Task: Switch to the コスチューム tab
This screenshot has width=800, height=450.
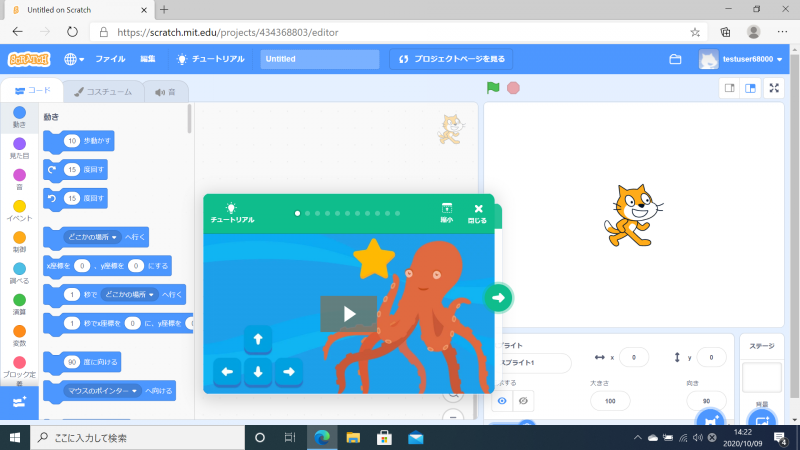Action: (103, 92)
